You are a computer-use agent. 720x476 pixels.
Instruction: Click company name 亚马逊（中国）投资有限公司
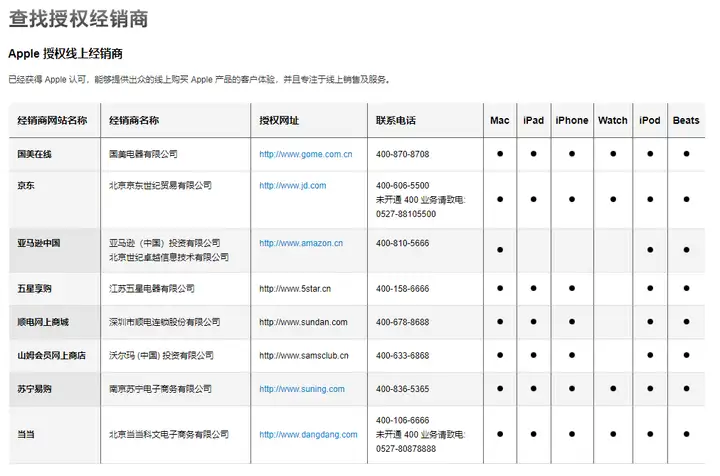click(x=164, y=243)
